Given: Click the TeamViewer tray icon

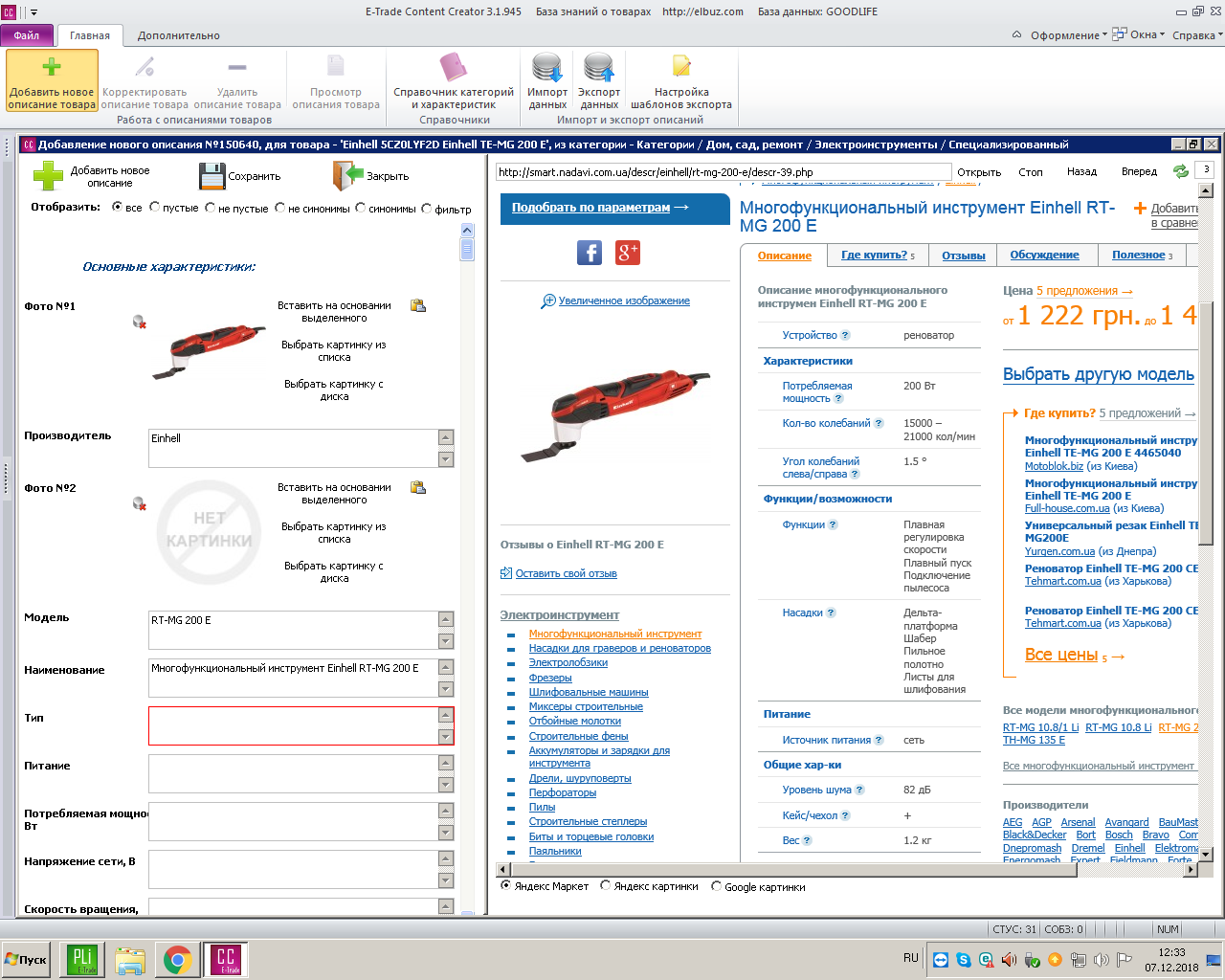Looking at the screenshot, I should coord(941,960).
